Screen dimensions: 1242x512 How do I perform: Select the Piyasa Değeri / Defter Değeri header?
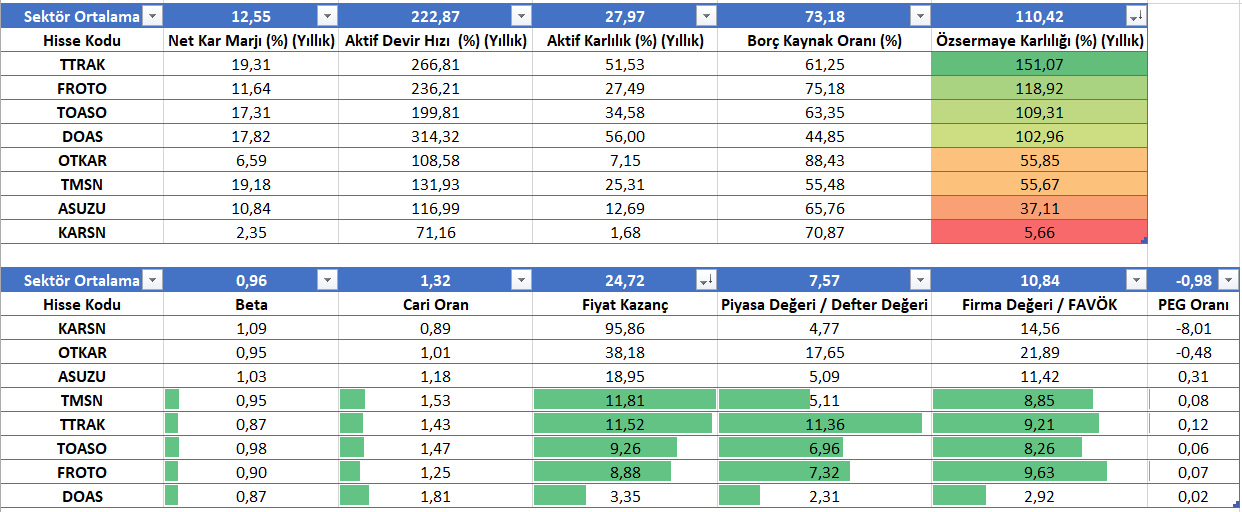pos(824,305)
